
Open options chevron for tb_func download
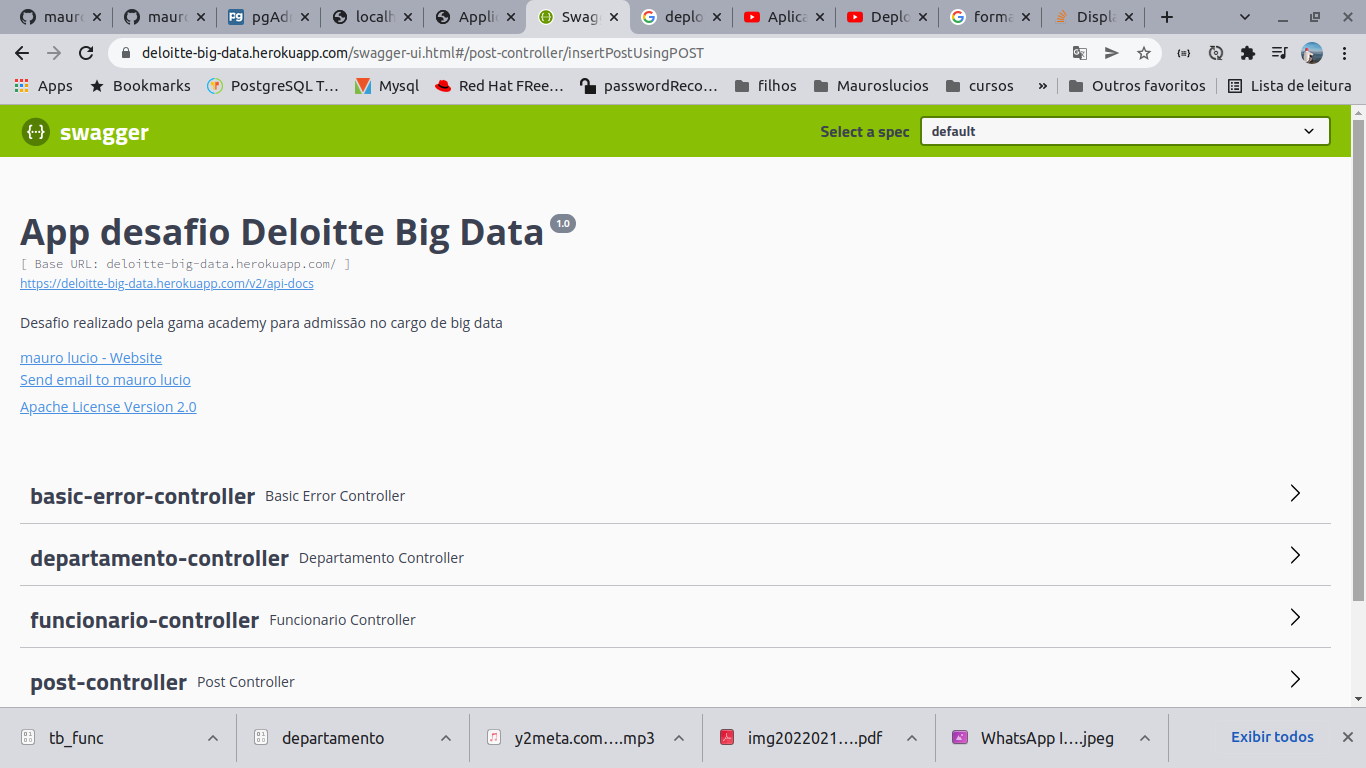(x=212, y=738)
